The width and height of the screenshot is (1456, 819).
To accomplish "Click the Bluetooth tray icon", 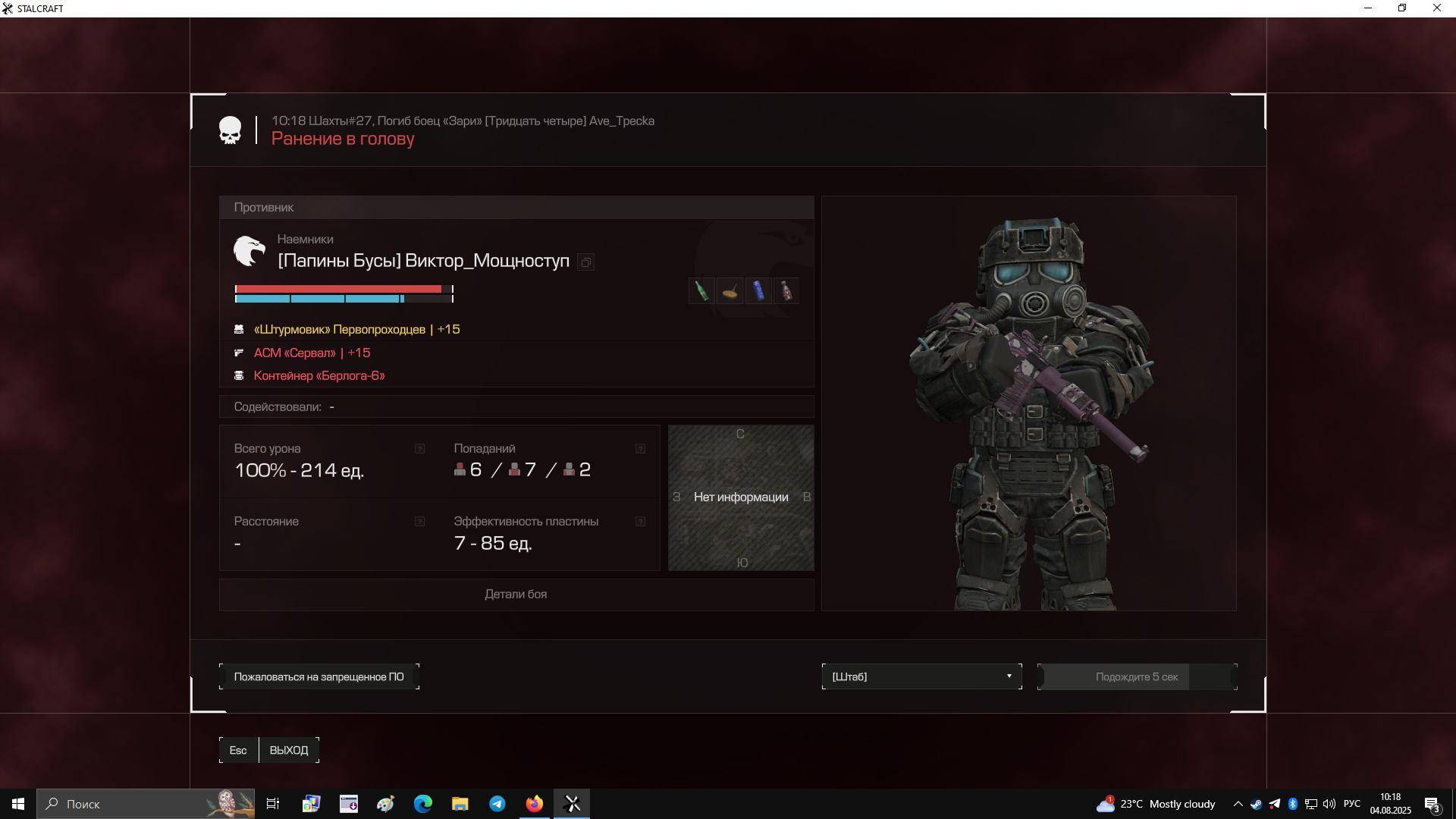I will click(x=1293, y=804).
